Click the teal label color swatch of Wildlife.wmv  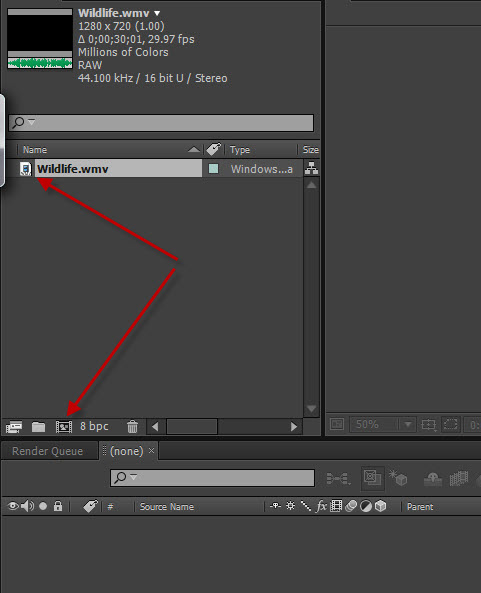tap(214, 168)
